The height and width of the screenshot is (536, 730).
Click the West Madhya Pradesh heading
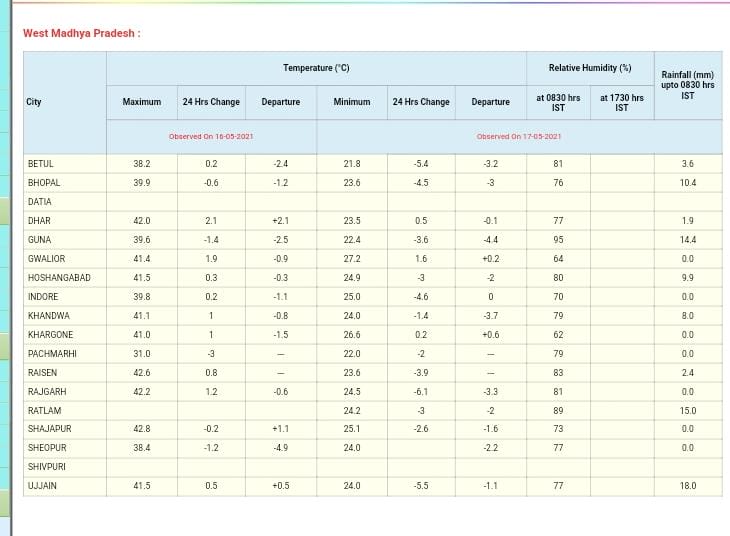pos(81,33)
